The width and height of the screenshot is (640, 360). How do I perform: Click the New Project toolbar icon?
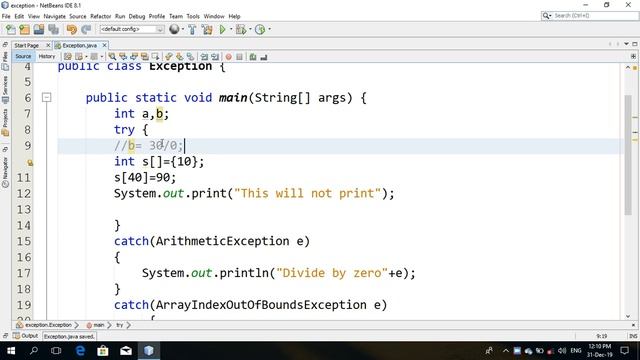(24, 29)
